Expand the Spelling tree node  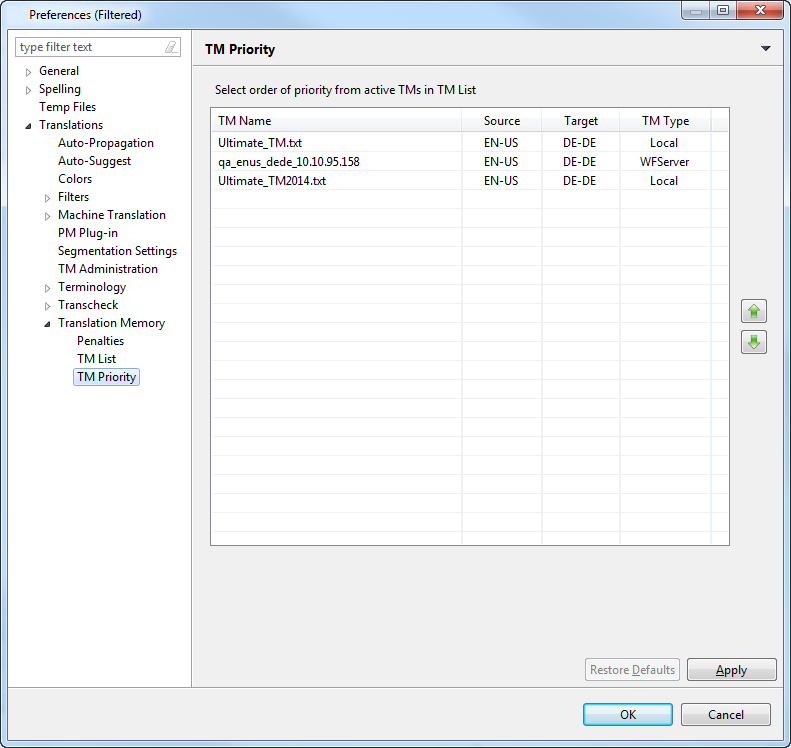pyautogui.click(x=29, y=90)
